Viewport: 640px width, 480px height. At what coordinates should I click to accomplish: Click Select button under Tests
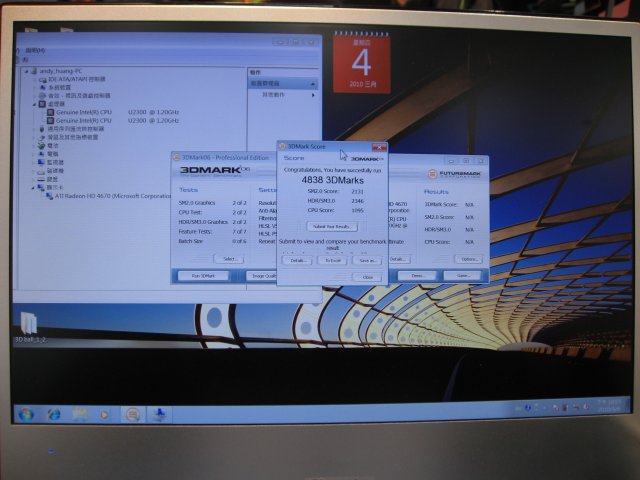coord(229,259)
